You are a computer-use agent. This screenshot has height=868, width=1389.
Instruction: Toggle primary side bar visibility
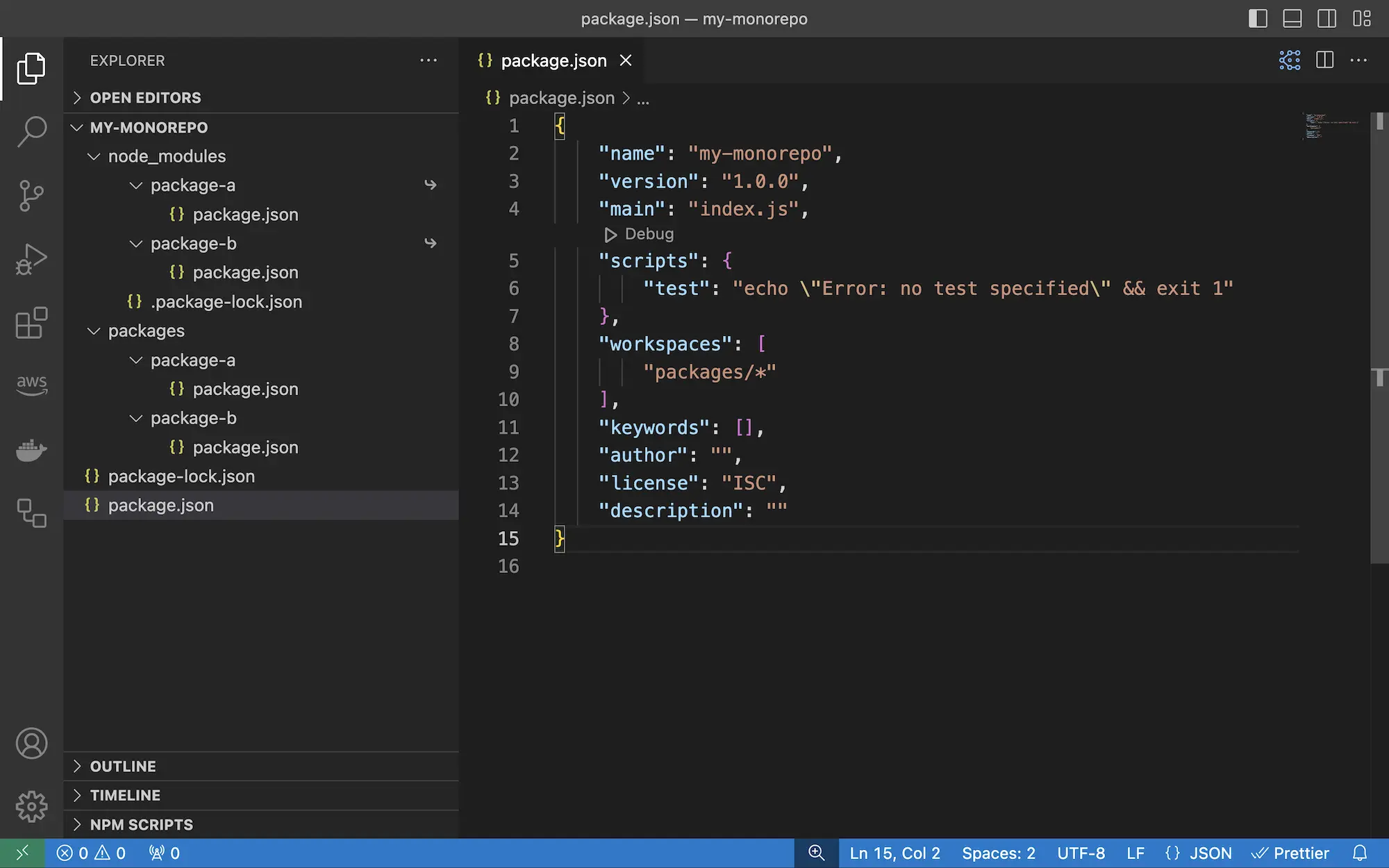[1258, 19]
